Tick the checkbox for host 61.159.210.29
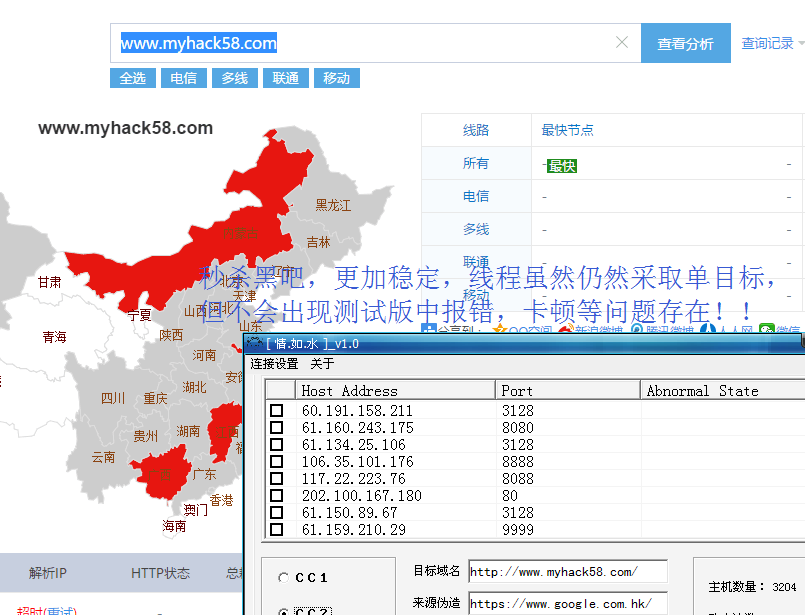Image resolution: width=805 pixels, height=615 pixels. click(276, 529)
